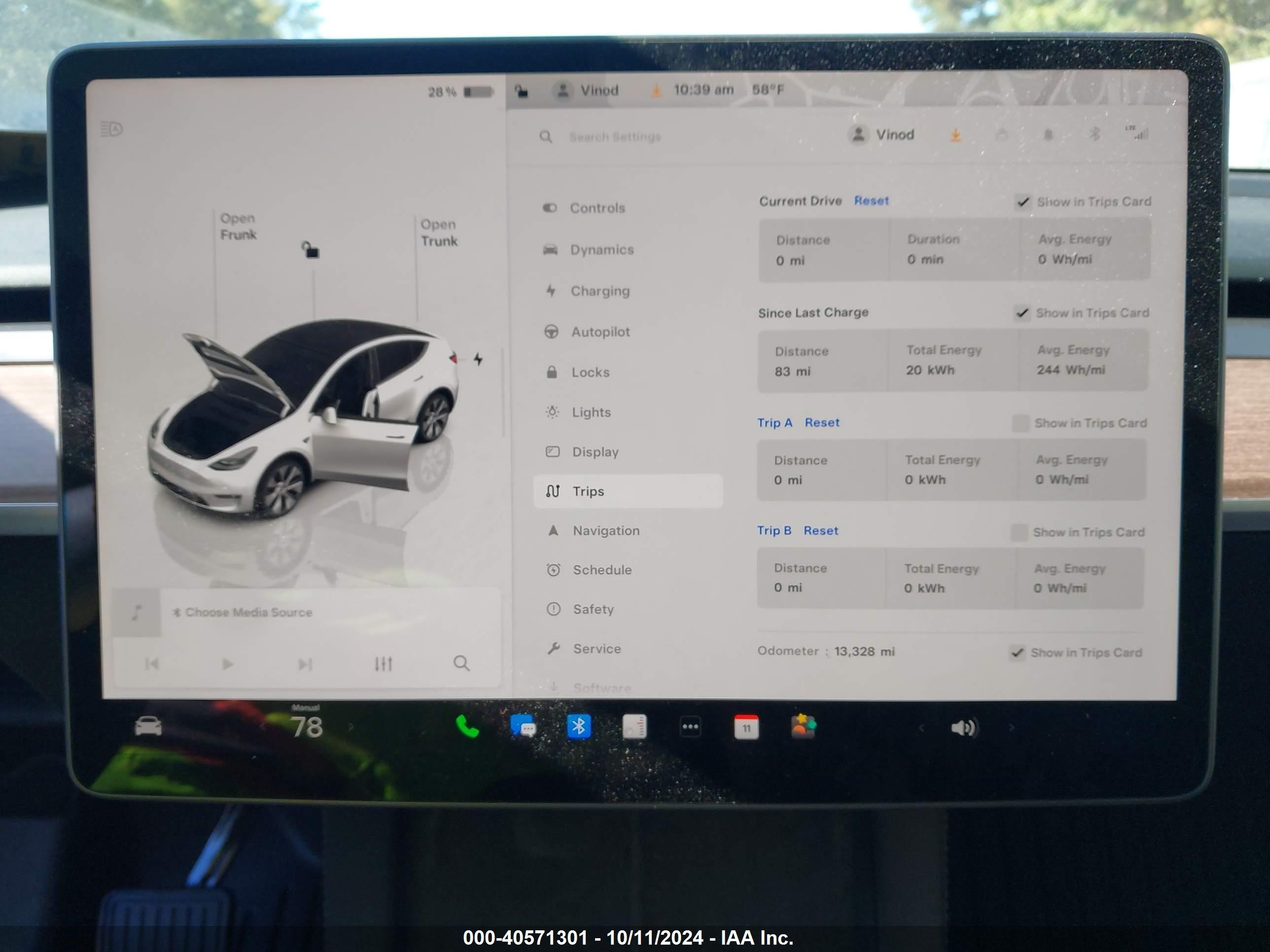Viewport: 1270px width, 952px height.
Task: Rename Trip B via its label
Action: tap(774, 531)
